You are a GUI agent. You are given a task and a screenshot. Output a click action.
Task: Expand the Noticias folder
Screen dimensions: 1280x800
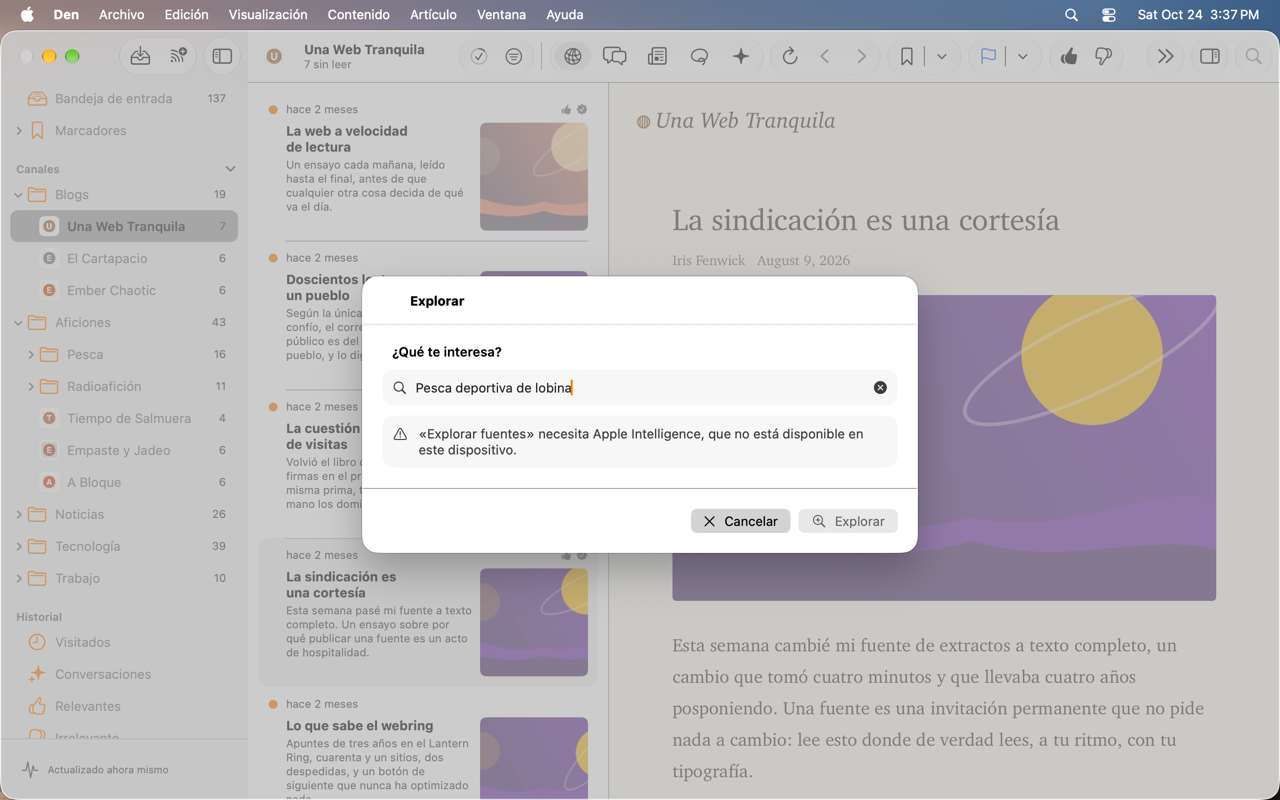pos(19,515)
